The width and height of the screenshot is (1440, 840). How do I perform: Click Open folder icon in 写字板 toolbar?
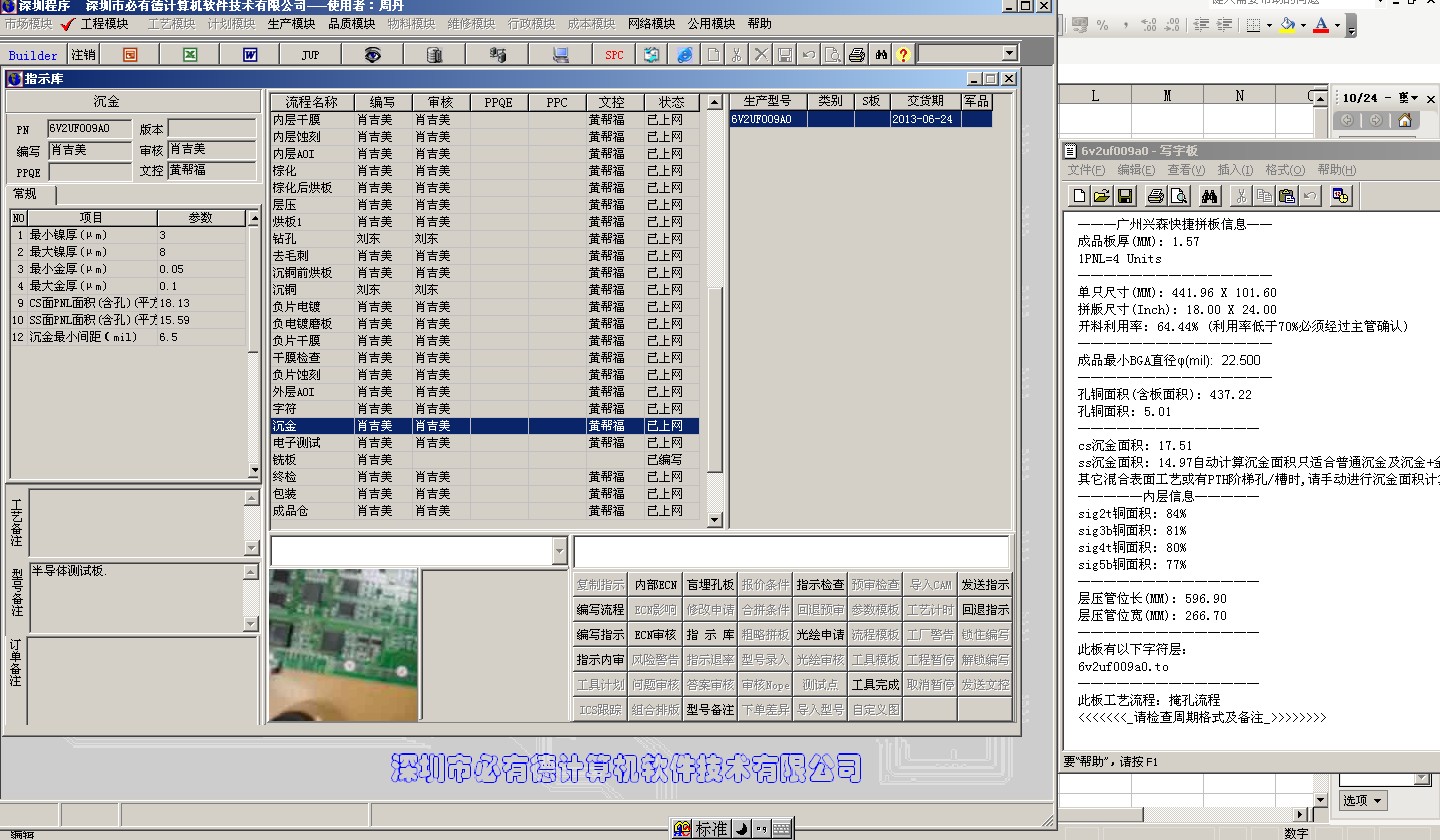pos(1101,196)
